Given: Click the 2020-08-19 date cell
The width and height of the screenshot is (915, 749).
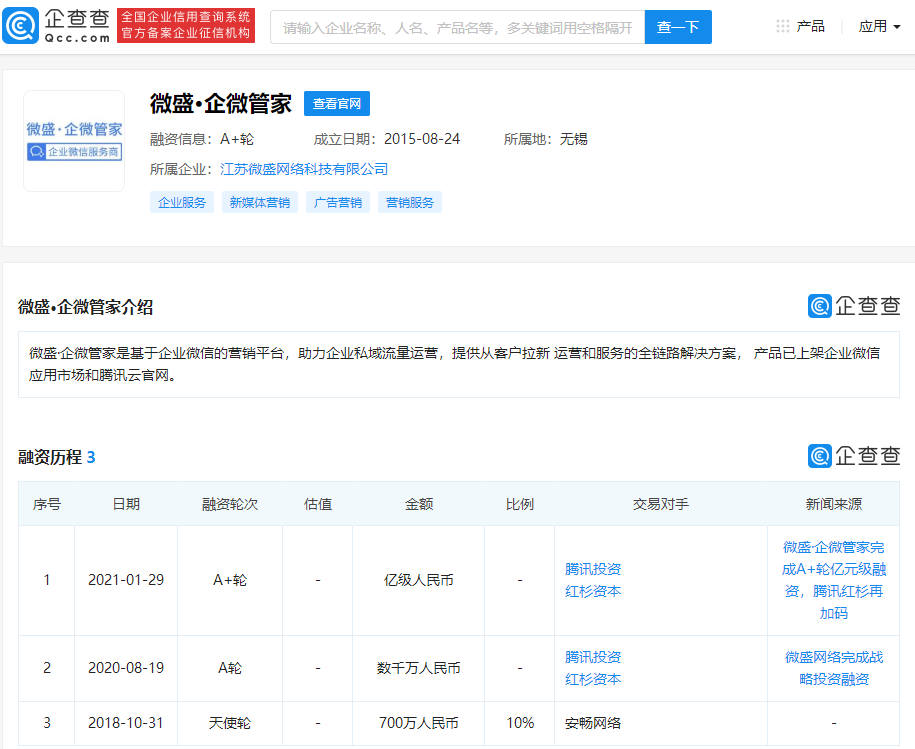Looking at the screenshot, I should [x=126, y=668].
